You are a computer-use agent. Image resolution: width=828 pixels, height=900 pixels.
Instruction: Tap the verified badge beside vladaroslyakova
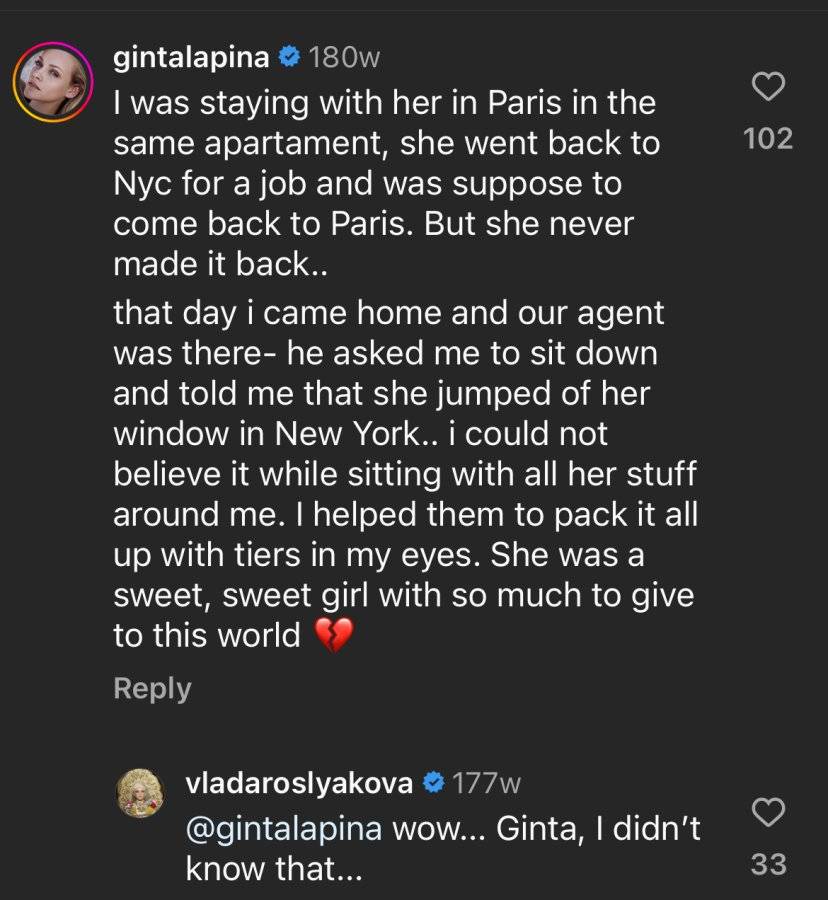pos(434,782)
